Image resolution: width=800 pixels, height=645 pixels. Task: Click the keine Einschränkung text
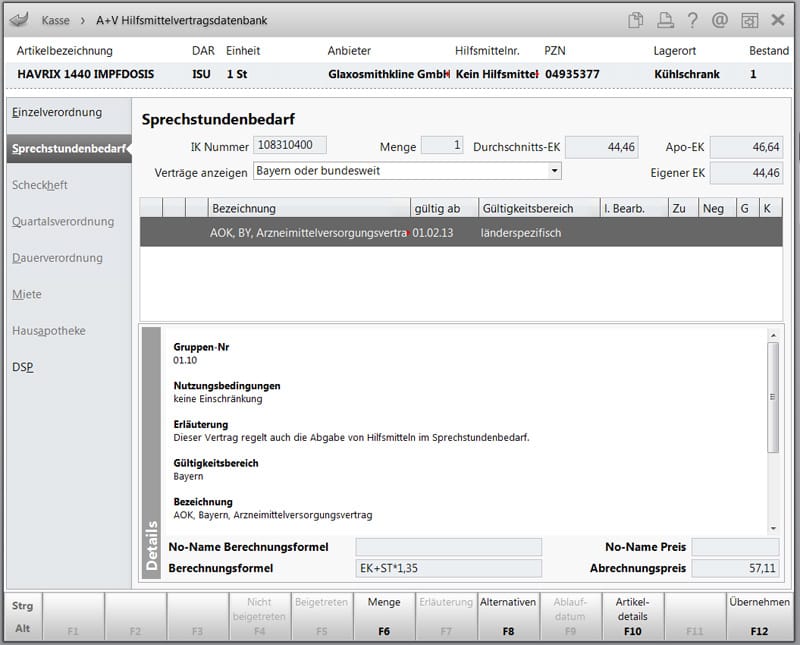tap(218, 399)
